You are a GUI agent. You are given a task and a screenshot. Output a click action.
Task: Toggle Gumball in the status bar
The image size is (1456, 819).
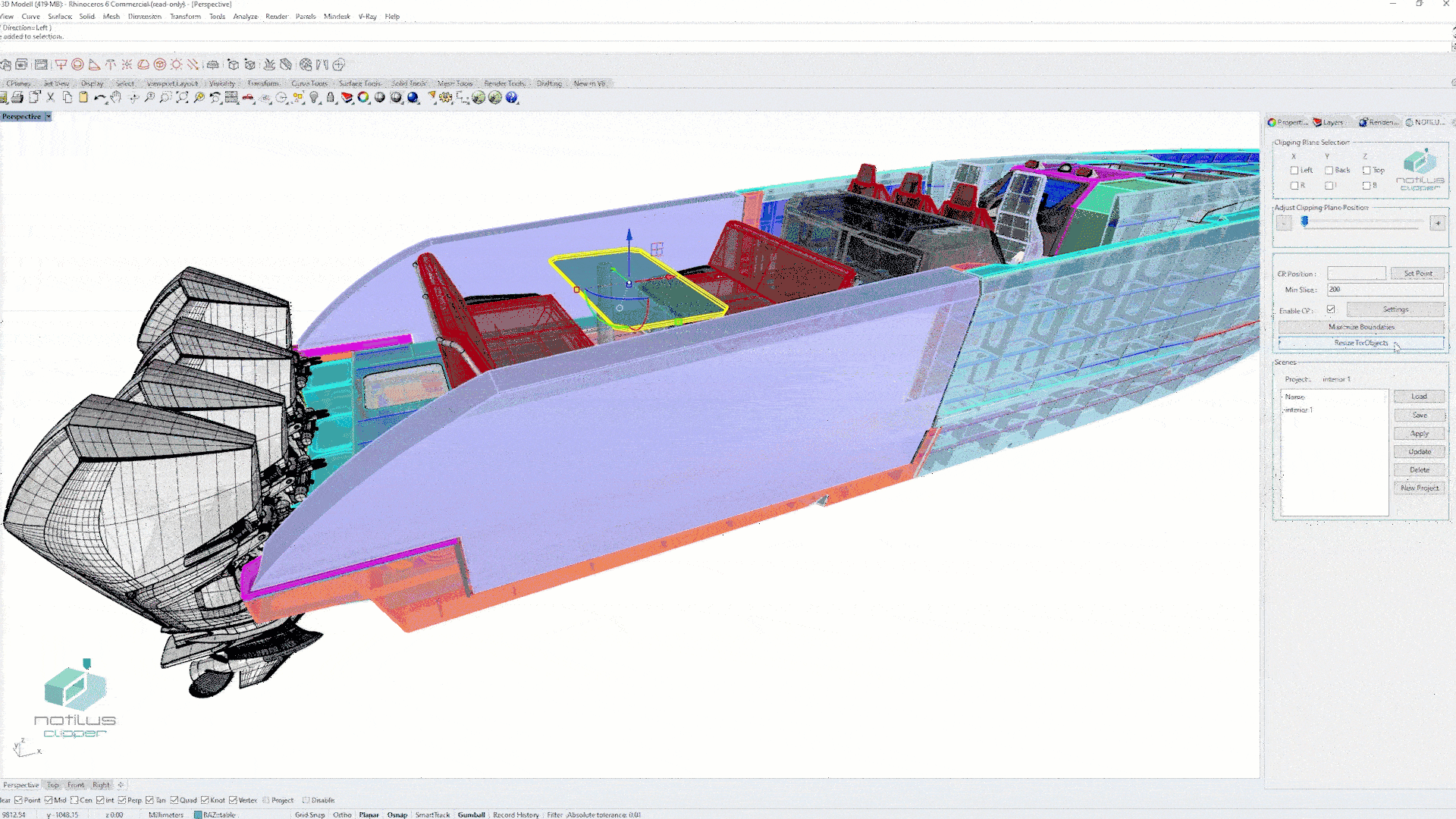tap(471, 815)
